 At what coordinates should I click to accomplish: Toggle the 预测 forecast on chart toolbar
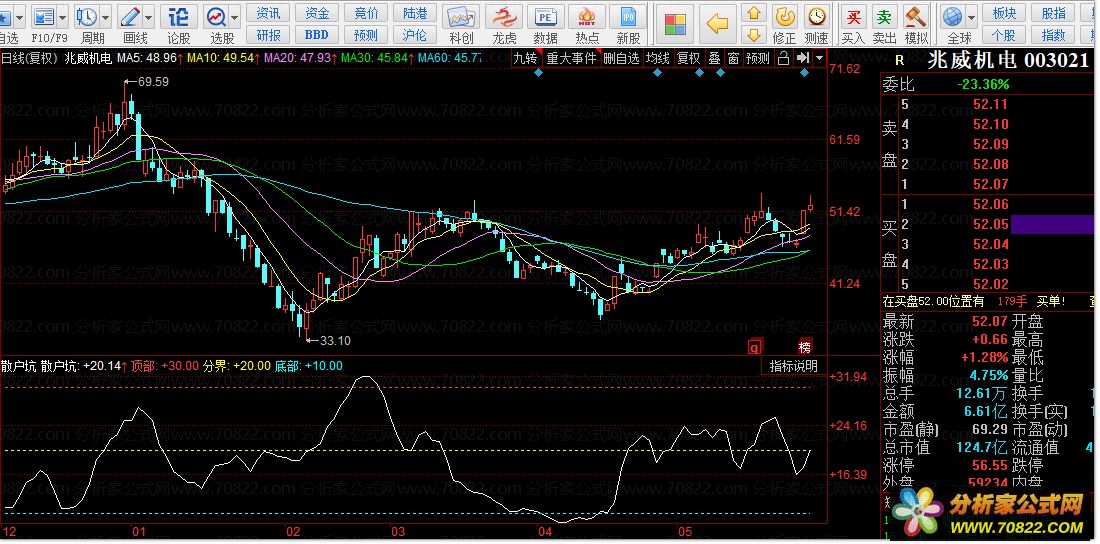pos(758,59)
